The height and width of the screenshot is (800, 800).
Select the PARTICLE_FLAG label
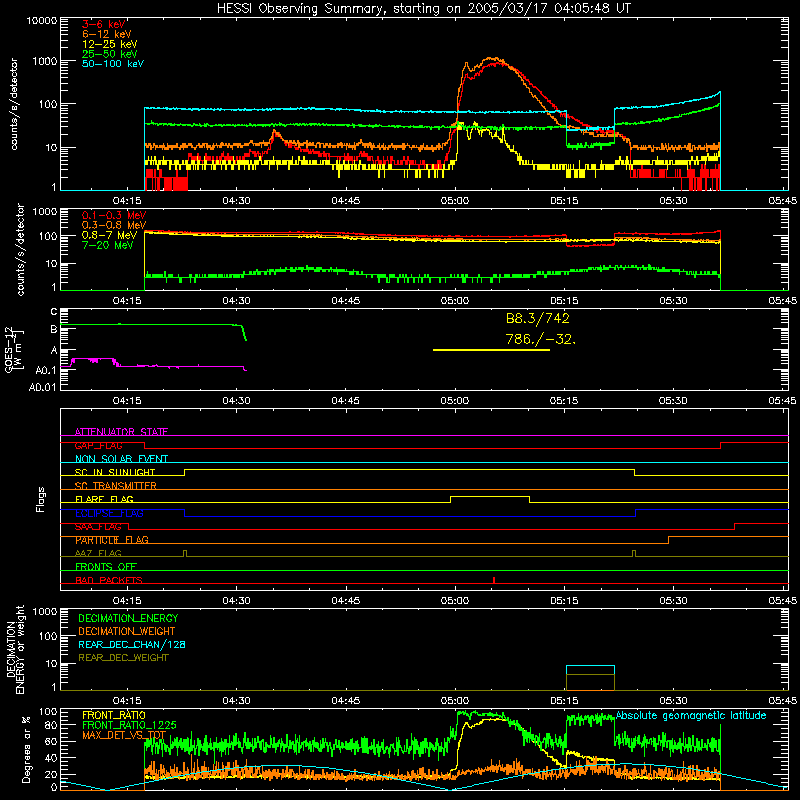pyautogui.click(x=112, y=540)
